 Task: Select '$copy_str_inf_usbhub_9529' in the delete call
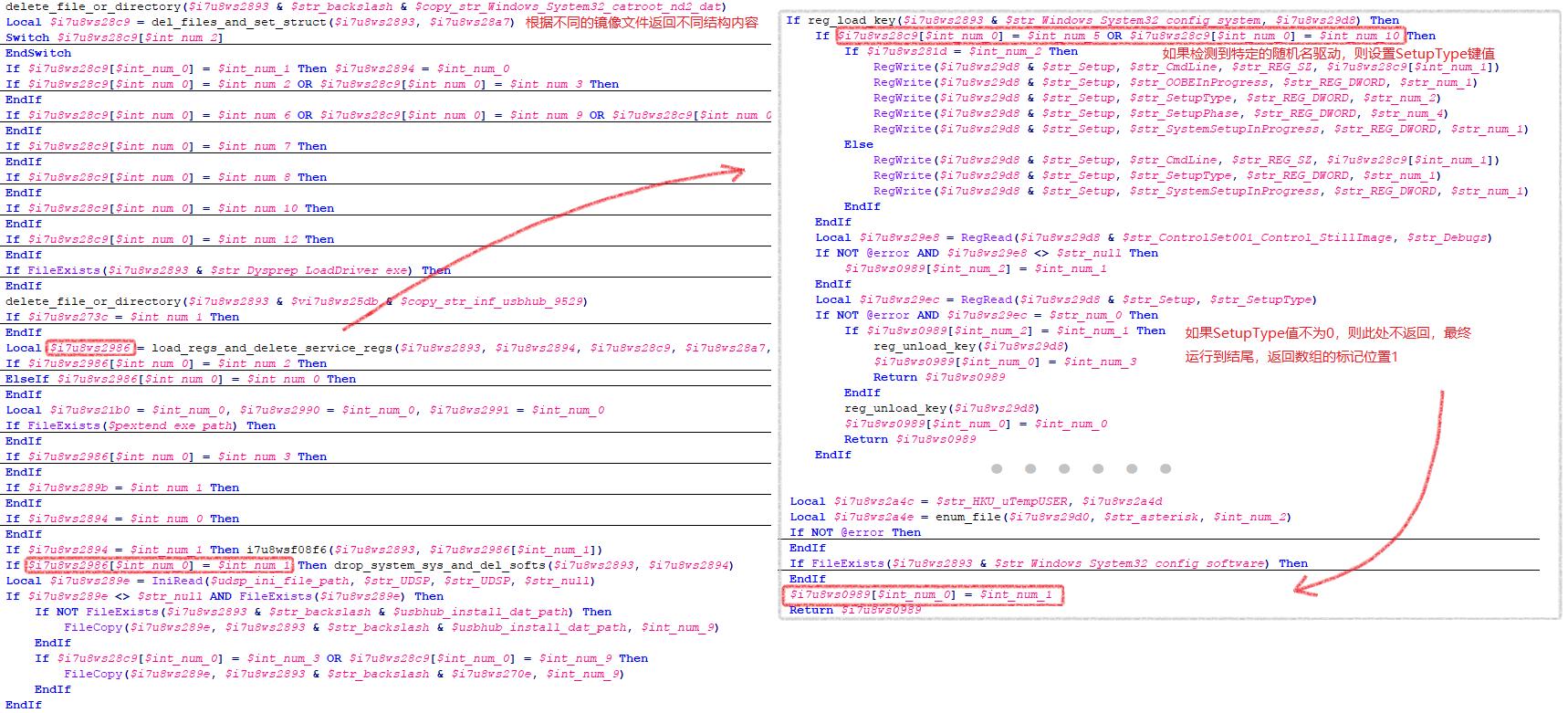click(x=494, y=301)
